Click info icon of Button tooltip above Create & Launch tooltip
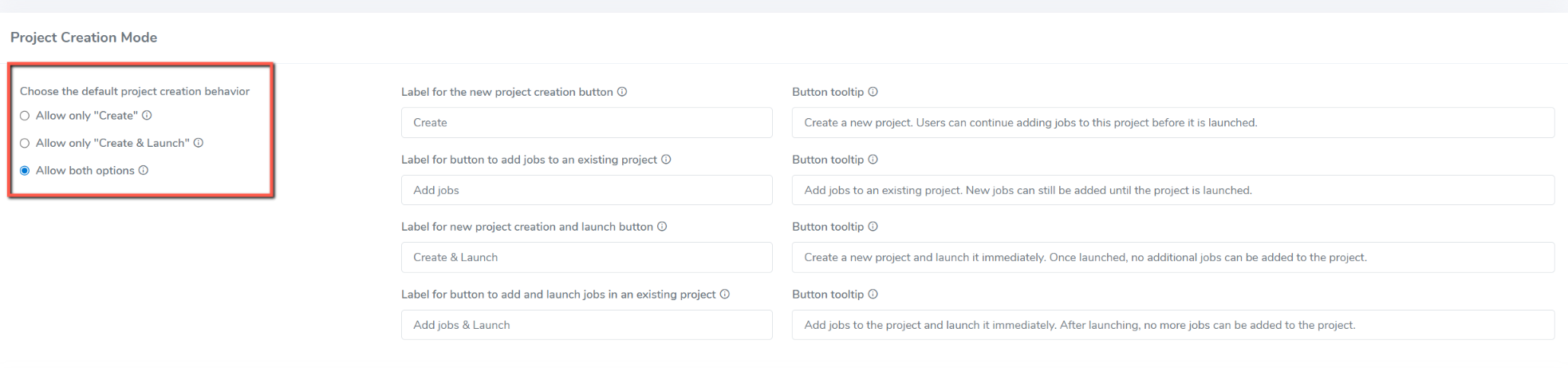 873,227
